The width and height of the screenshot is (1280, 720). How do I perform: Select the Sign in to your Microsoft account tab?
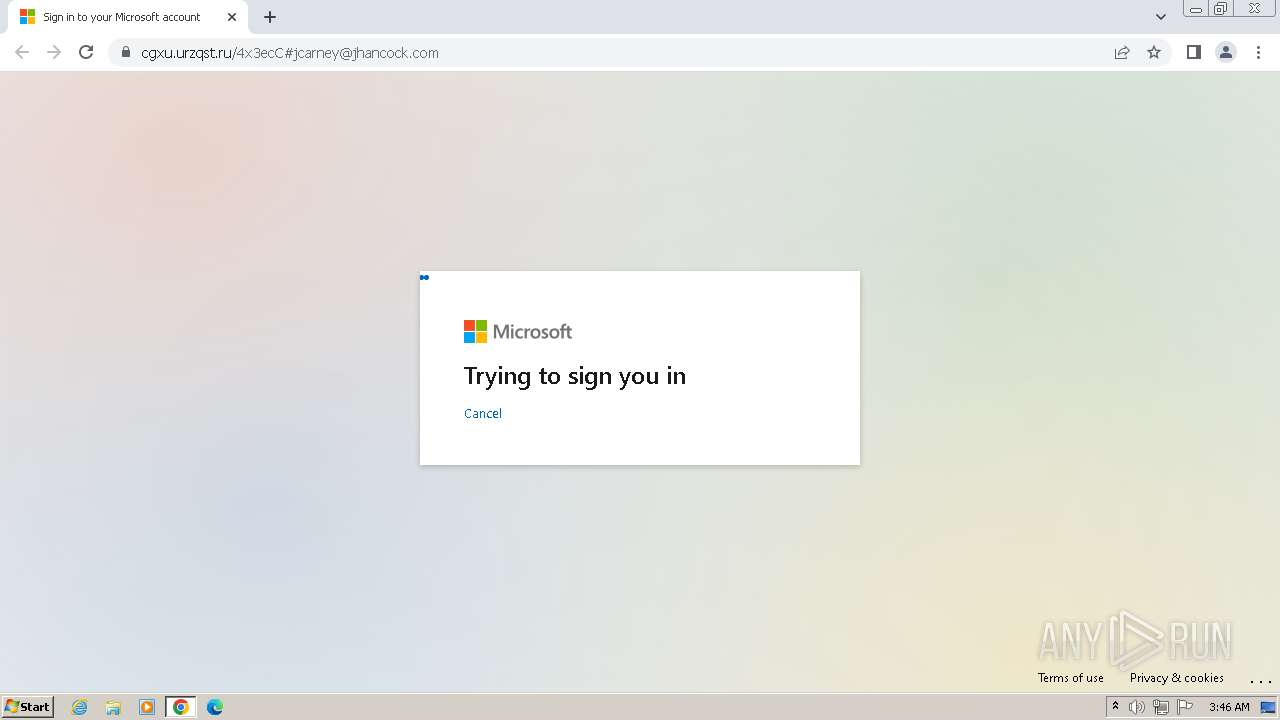tap(128, 17)
